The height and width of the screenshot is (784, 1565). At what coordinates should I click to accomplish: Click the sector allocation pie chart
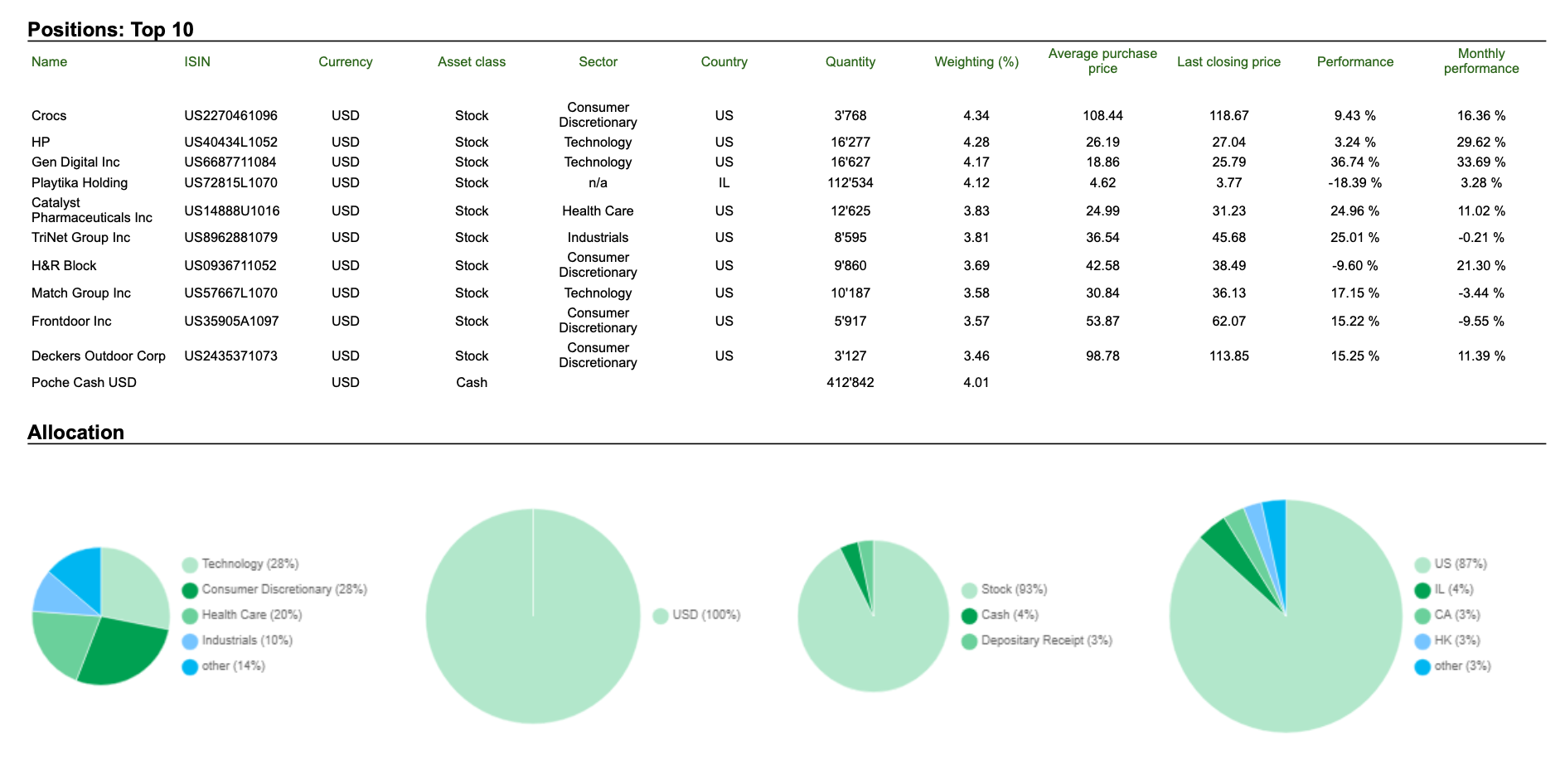(101, 616)
